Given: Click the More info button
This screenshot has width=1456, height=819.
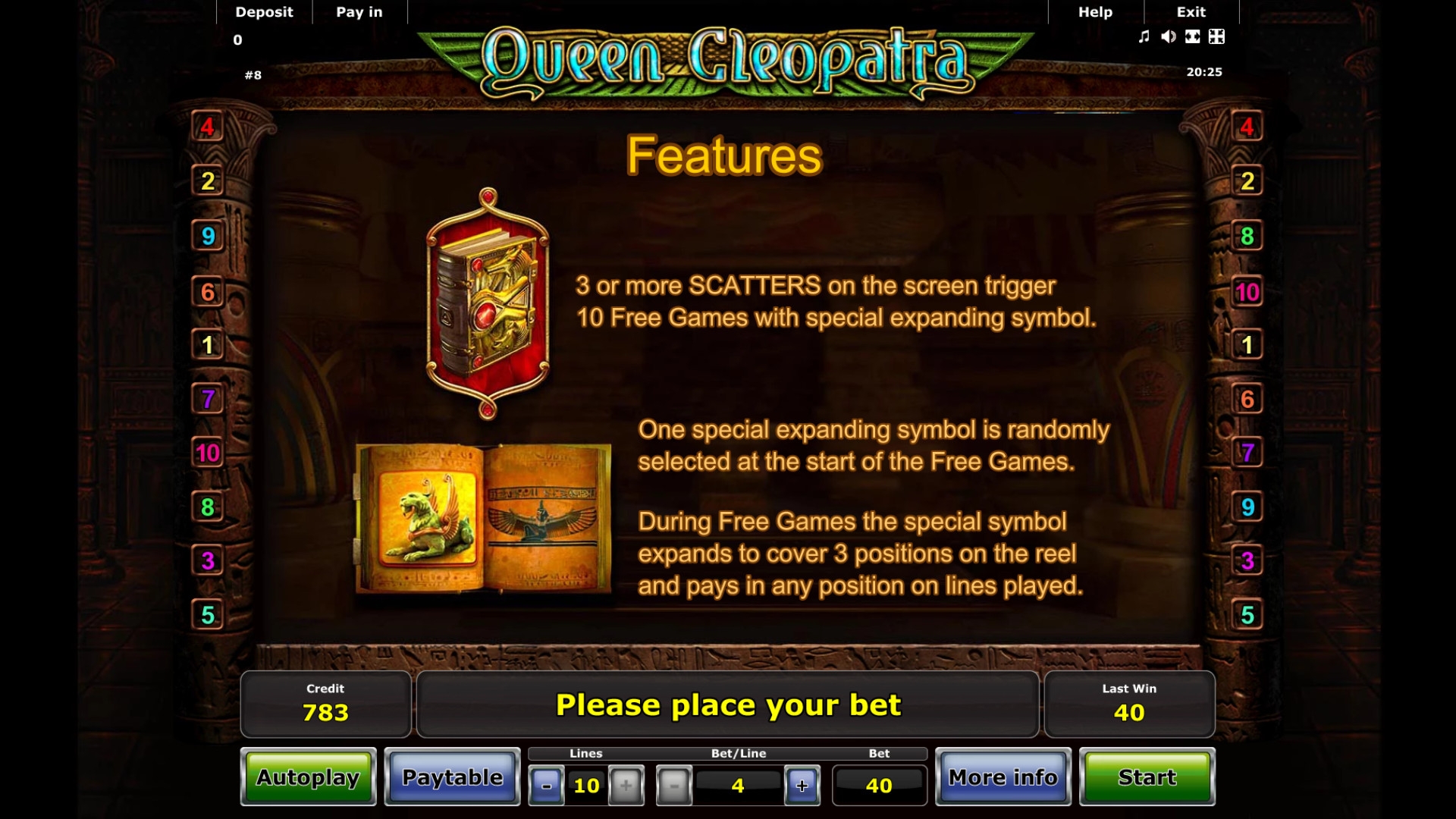Looking at the screenshot, I should 1003,777.
